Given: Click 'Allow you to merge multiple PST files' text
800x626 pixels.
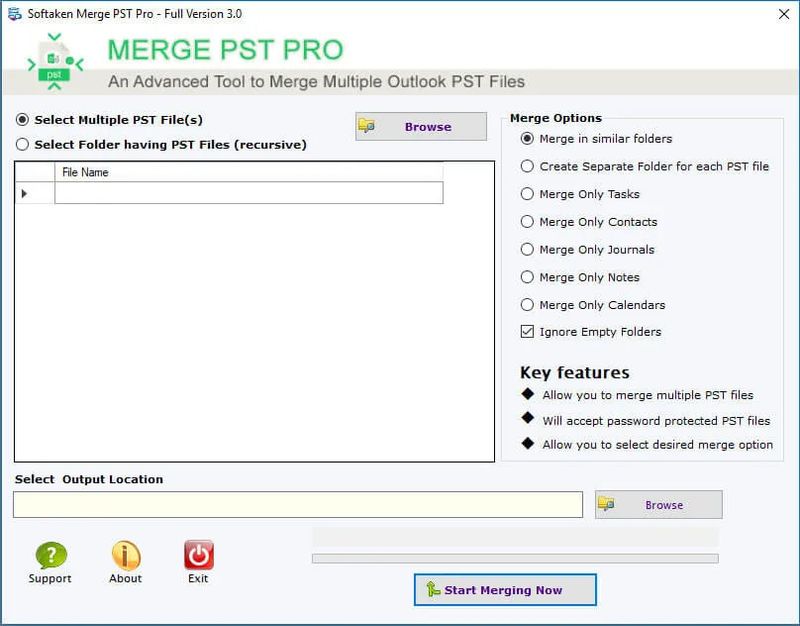Looking at the screenshot, I should [x=648, y=395].
